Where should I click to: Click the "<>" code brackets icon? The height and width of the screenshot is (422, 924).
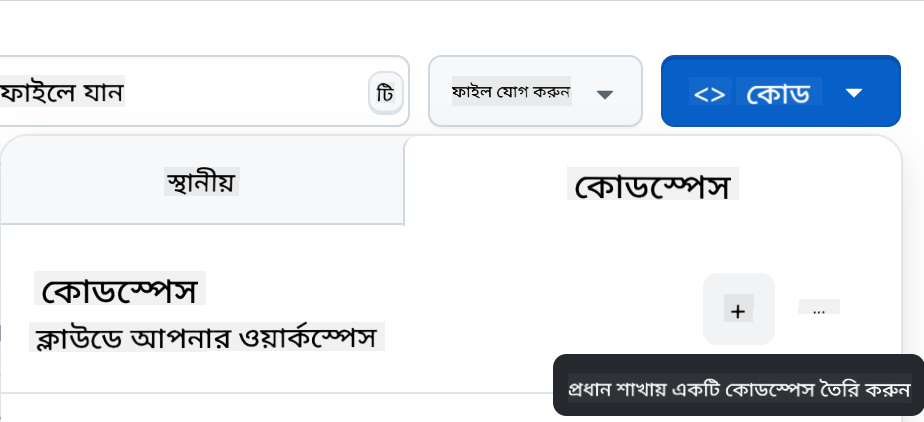709,93
